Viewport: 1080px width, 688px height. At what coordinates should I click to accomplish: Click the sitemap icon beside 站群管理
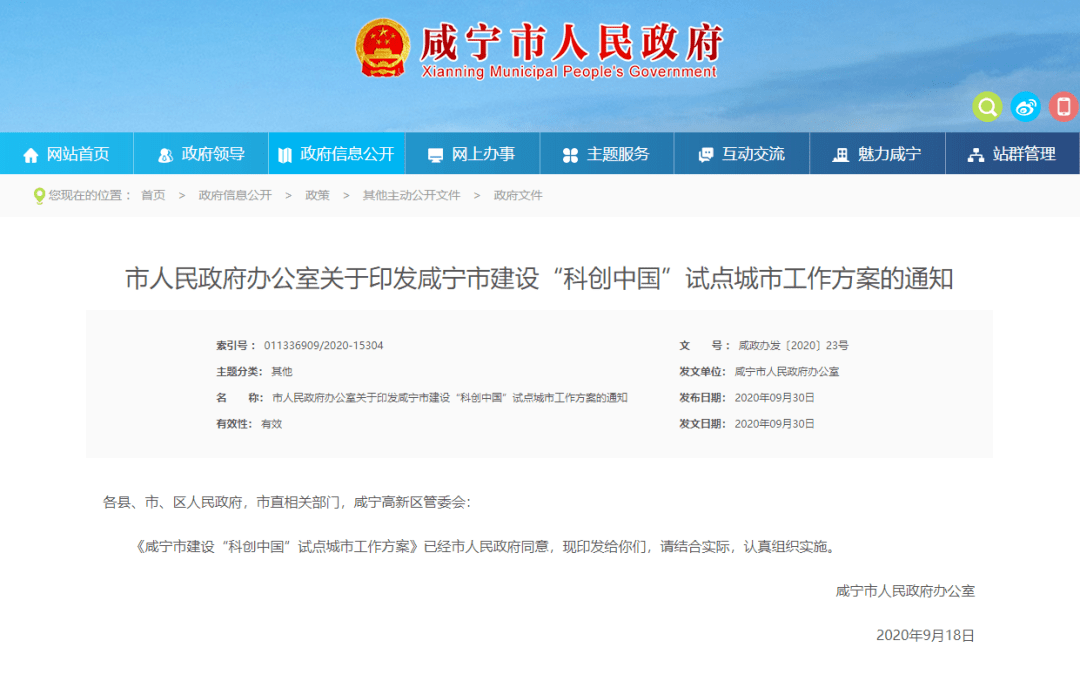(x=976, y=155)
